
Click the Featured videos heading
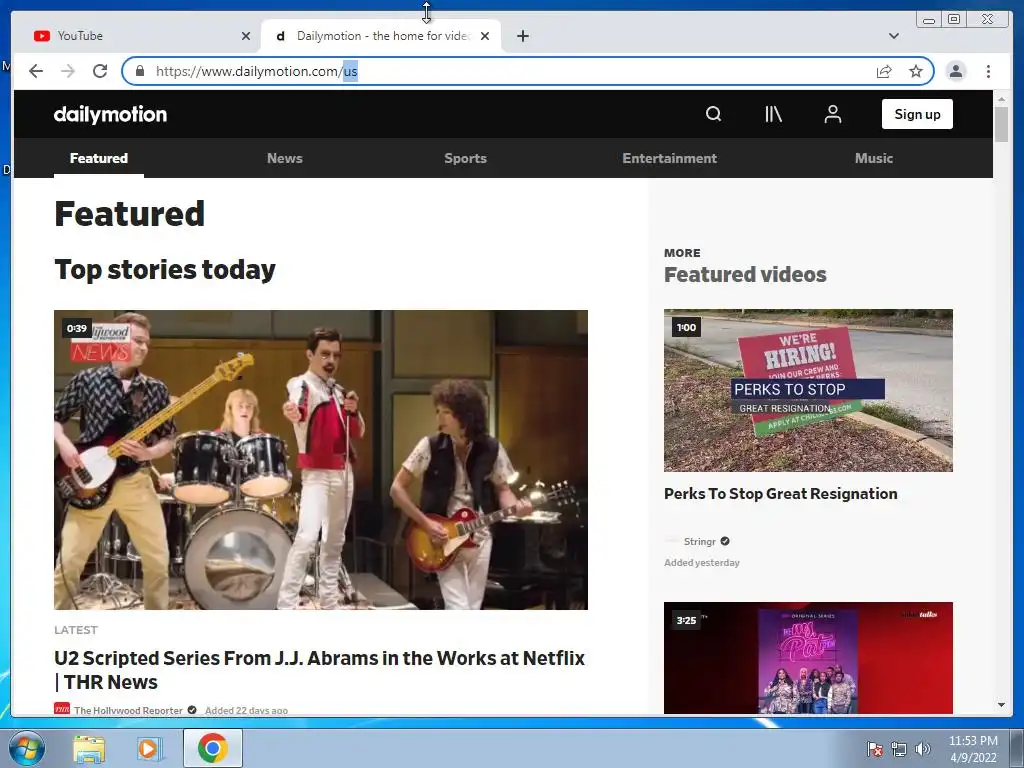tap(745, 274)
